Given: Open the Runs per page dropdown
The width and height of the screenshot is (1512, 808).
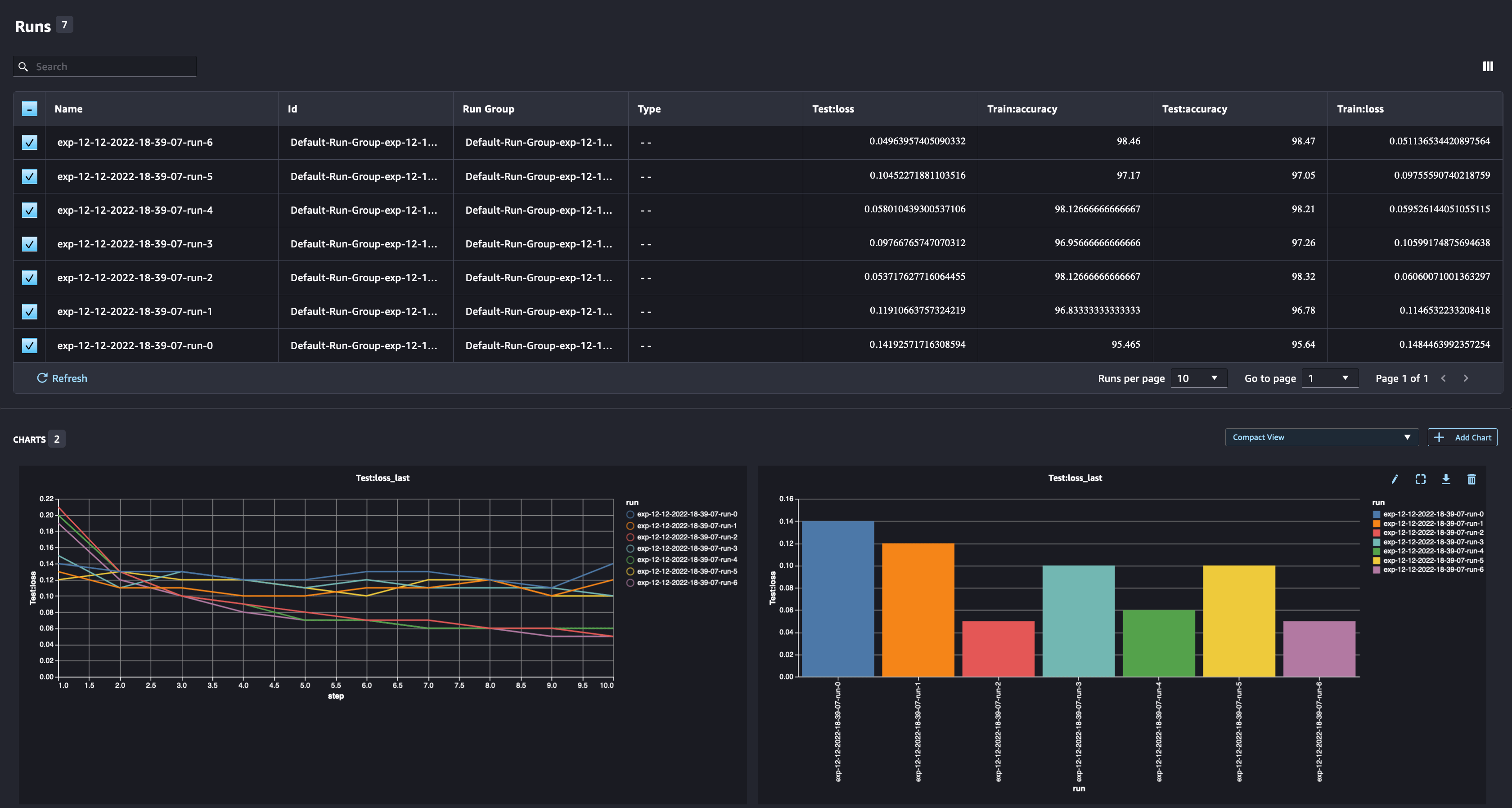Looking at the screenshot, I should [1198, 378].
